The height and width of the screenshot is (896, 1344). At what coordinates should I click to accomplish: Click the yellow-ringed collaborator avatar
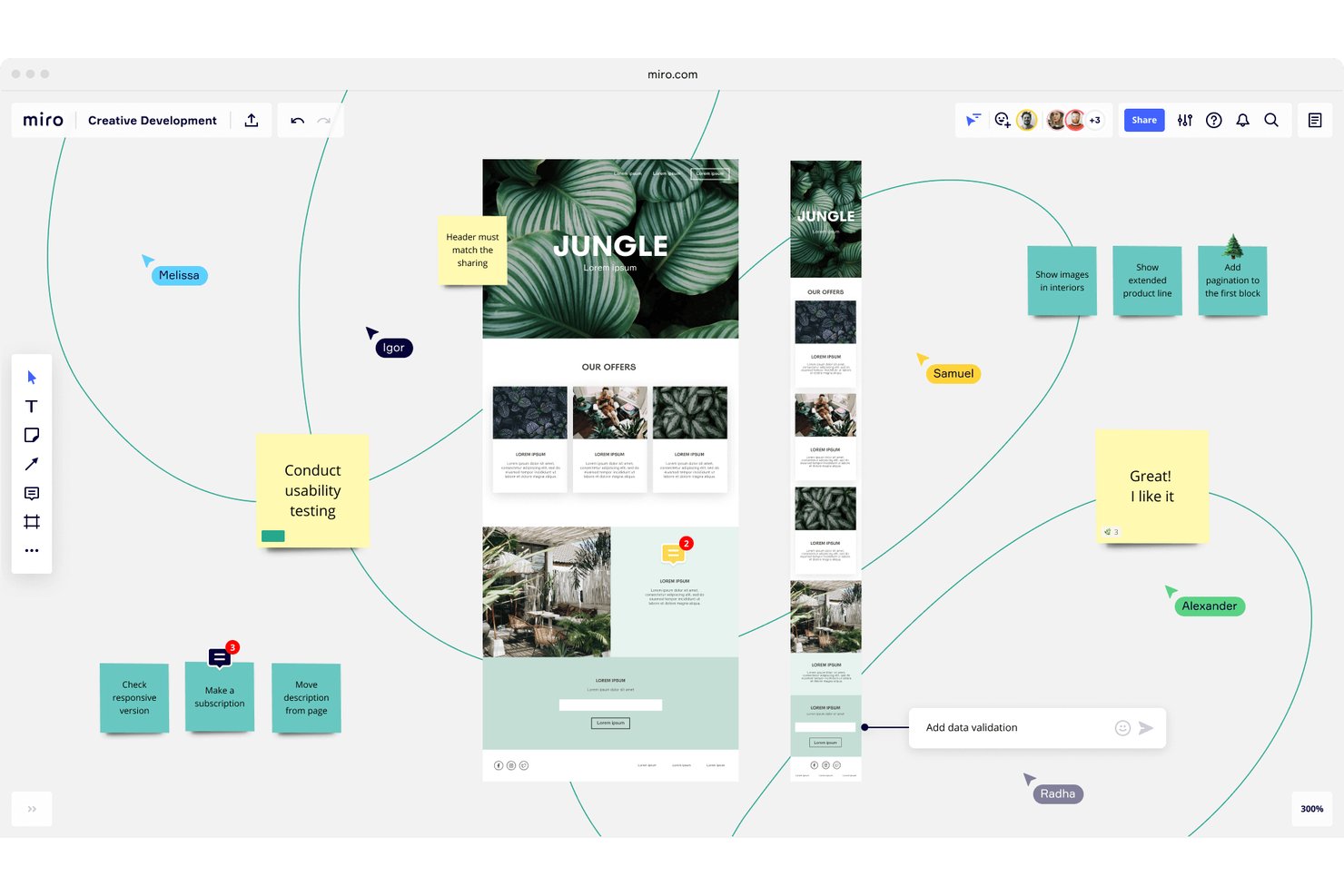(x=1027, y=120)
